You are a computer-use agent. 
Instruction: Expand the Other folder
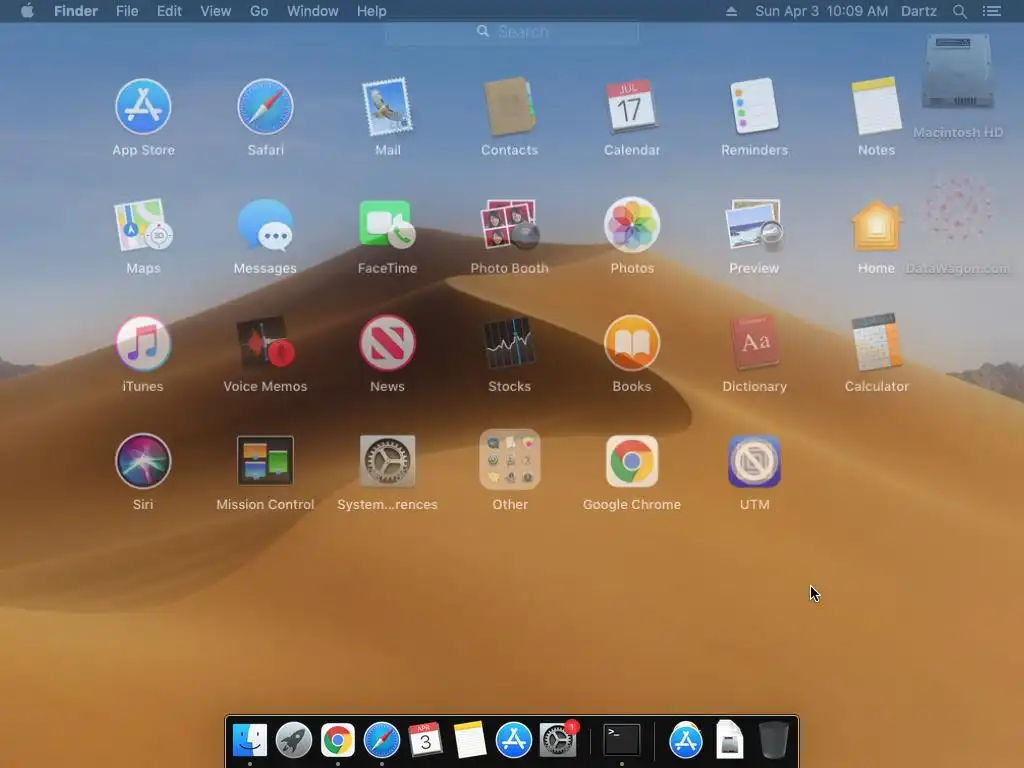point(509,459)
